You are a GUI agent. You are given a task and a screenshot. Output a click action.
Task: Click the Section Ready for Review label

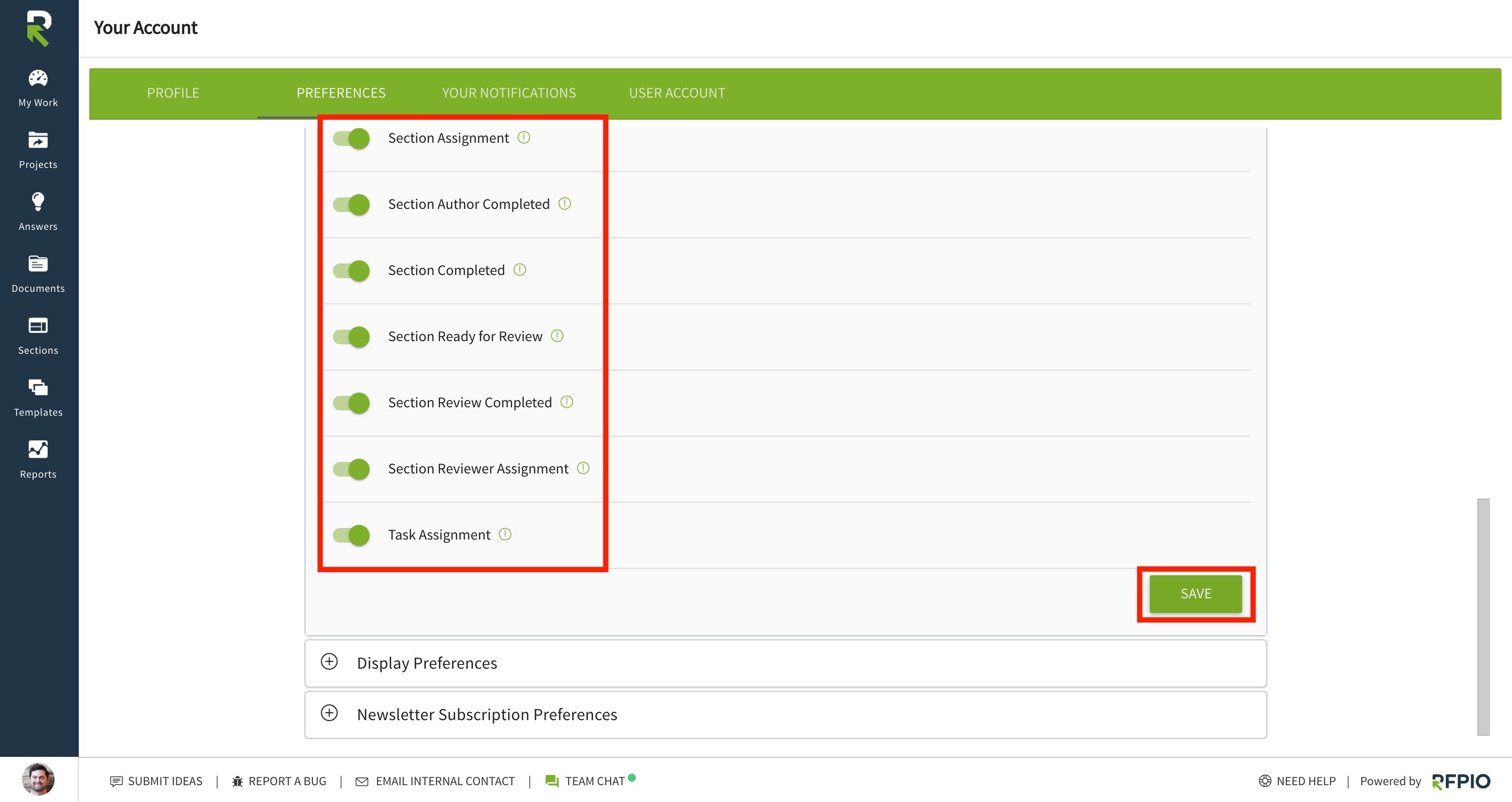pos(465,336)
